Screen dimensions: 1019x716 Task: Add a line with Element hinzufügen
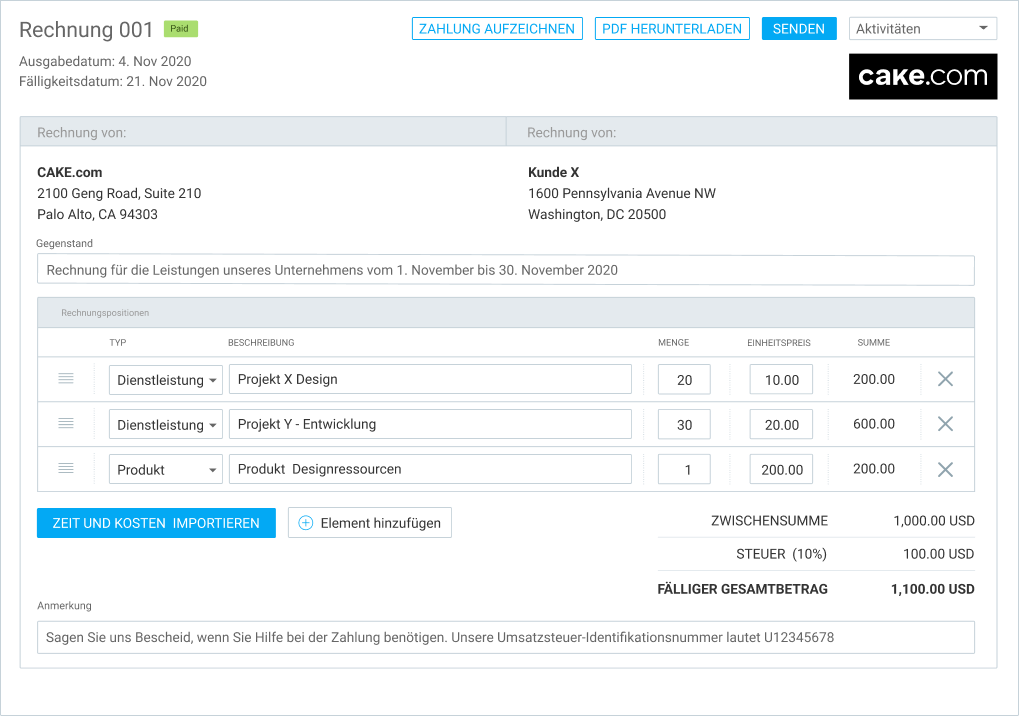370,523
